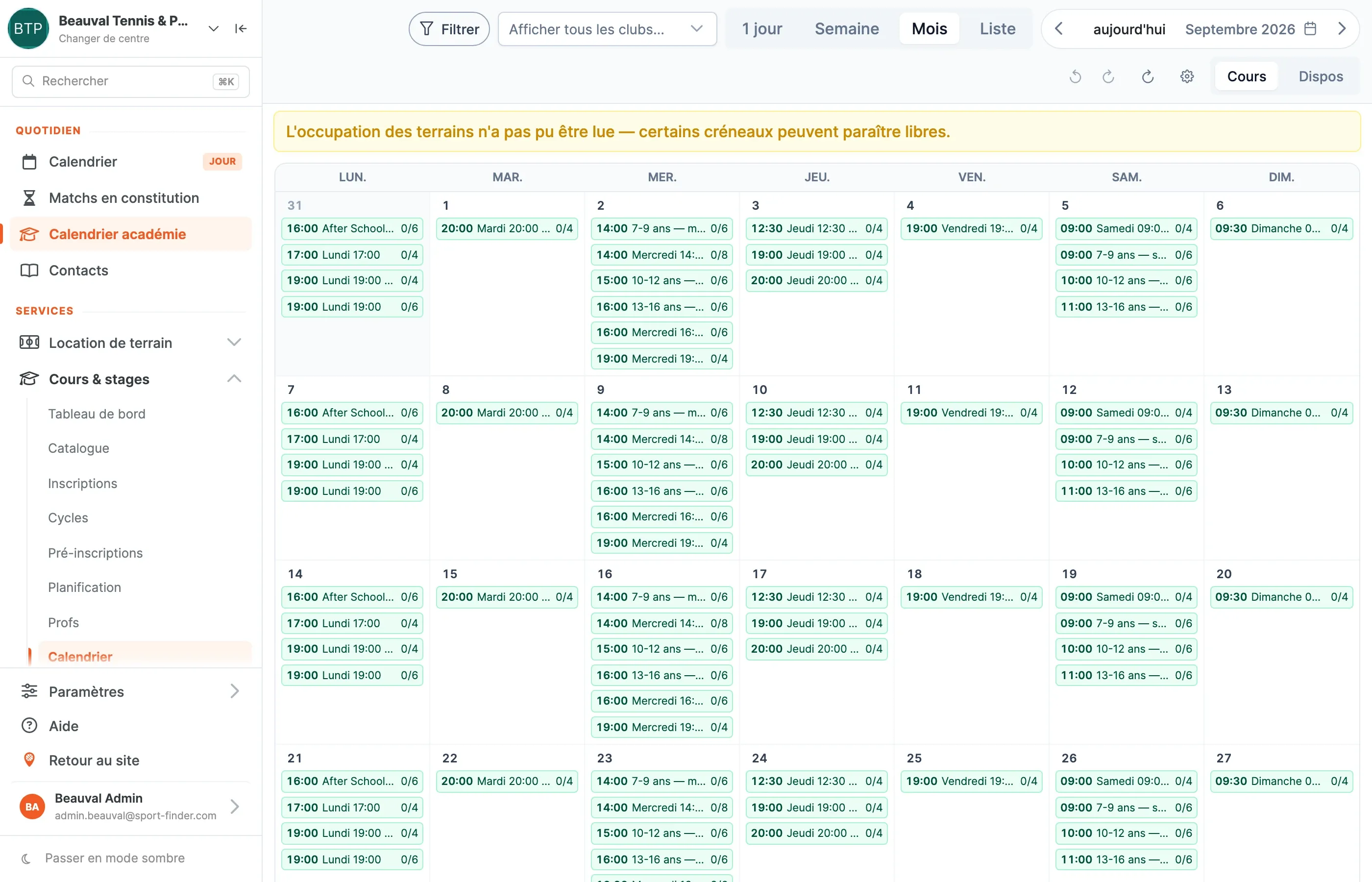The height and width of the screenshot is (882, 1372).
Task: Open the Septembre 2026 date picker
Action: [1250, 29]
